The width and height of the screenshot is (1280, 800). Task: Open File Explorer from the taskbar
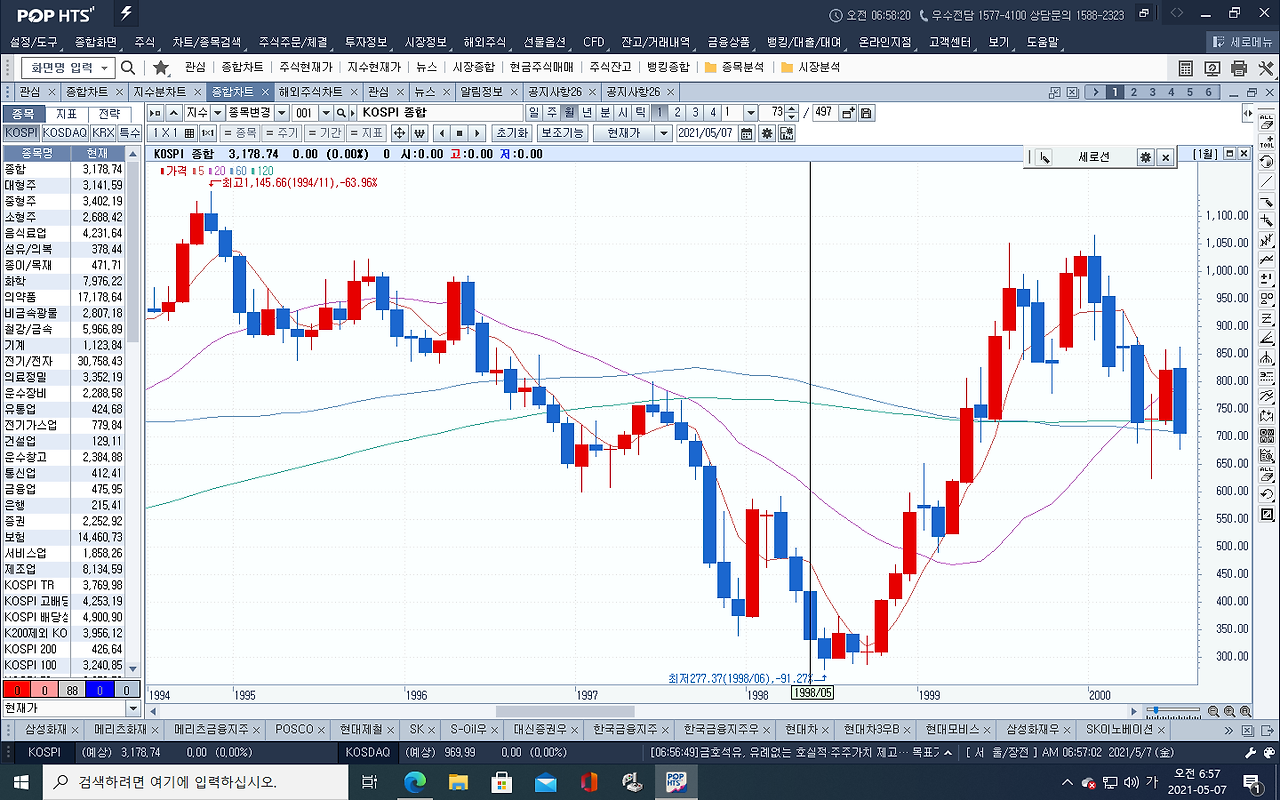(x=458, y=781)
